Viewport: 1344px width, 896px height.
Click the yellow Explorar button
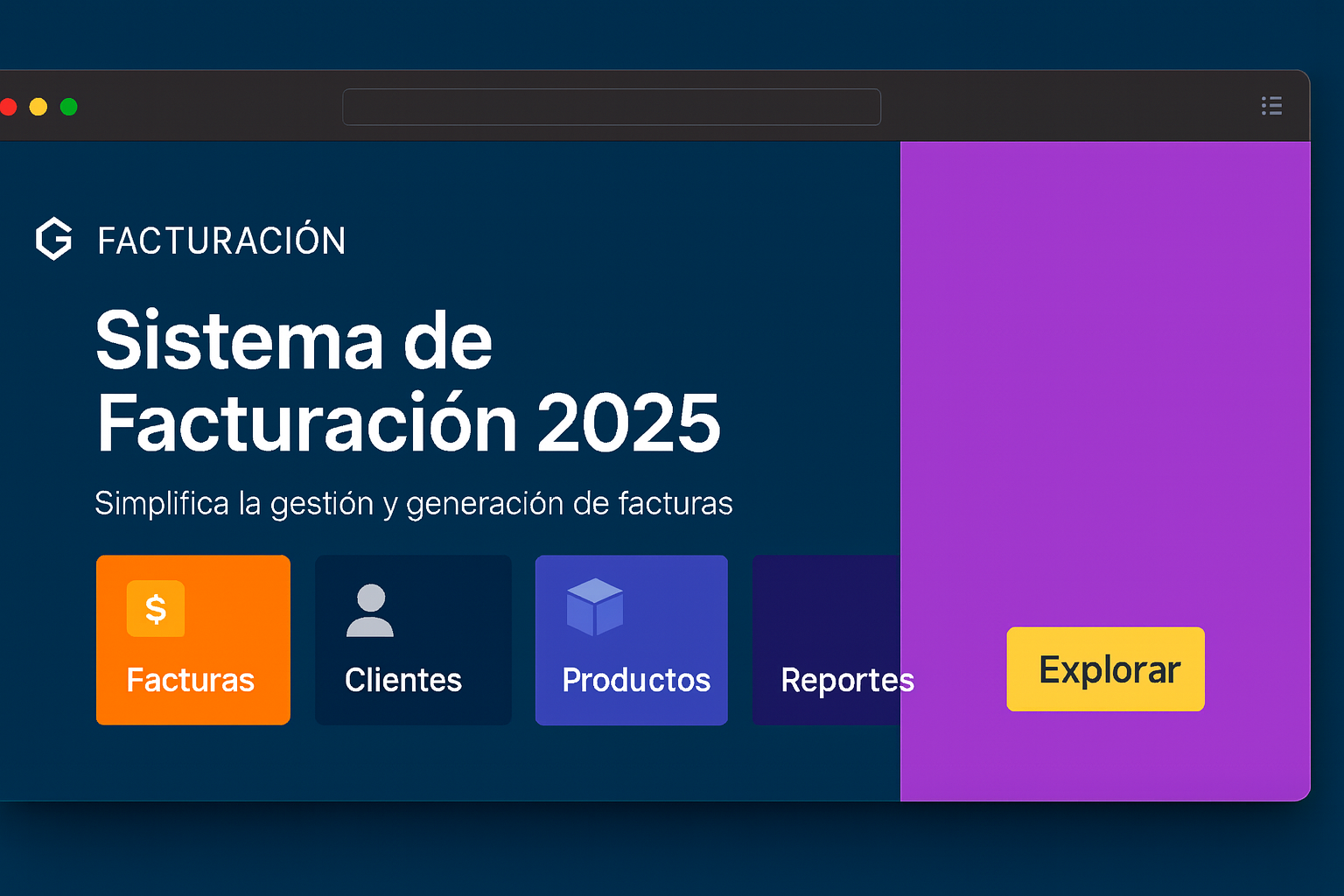pos(1105,668)
